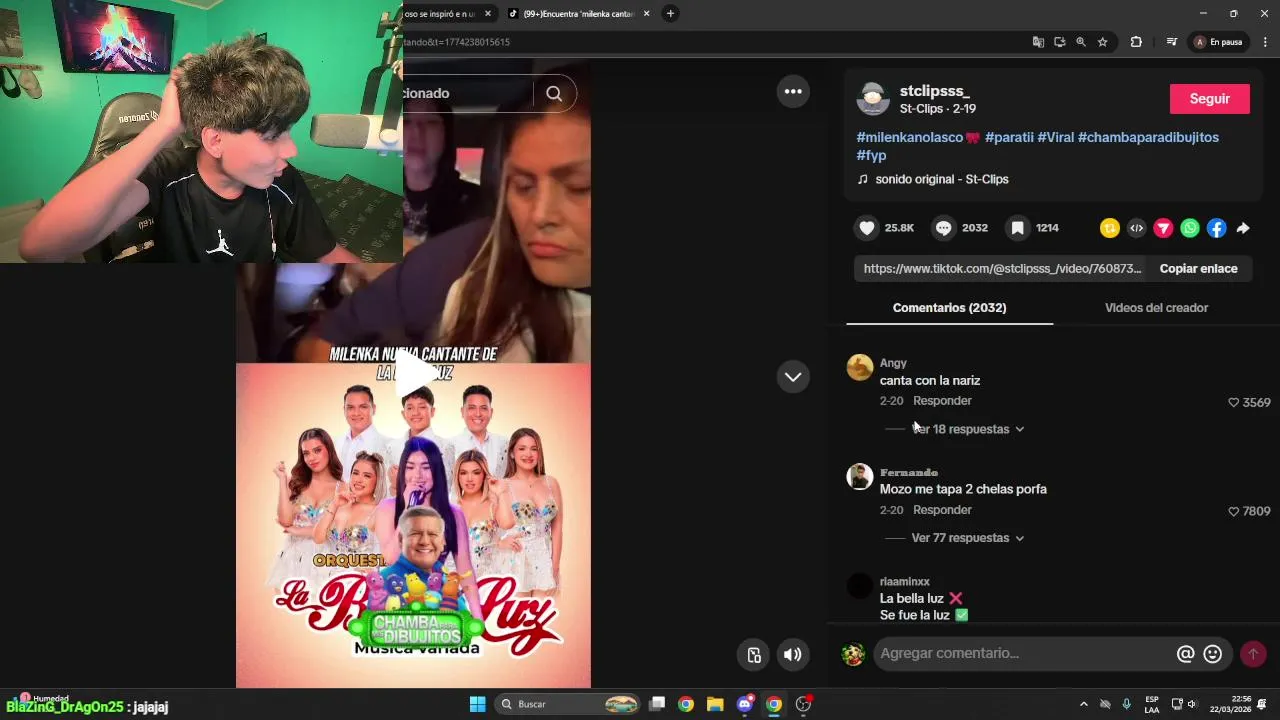Open Fernando's commenter avatar

tap(860, 476)
